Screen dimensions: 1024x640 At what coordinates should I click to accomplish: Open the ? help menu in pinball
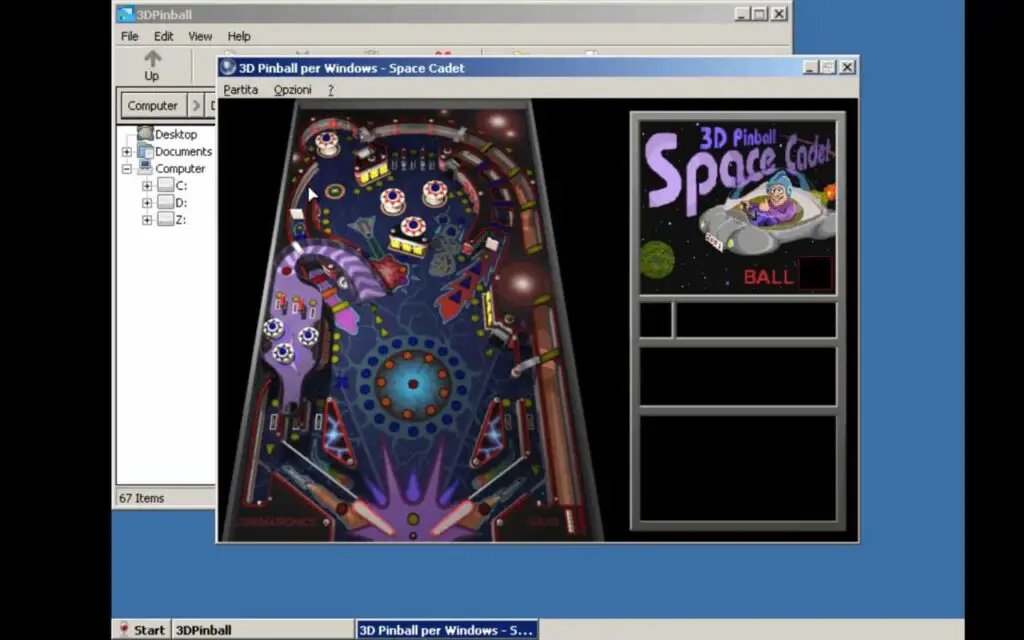[x=331, y=90]
